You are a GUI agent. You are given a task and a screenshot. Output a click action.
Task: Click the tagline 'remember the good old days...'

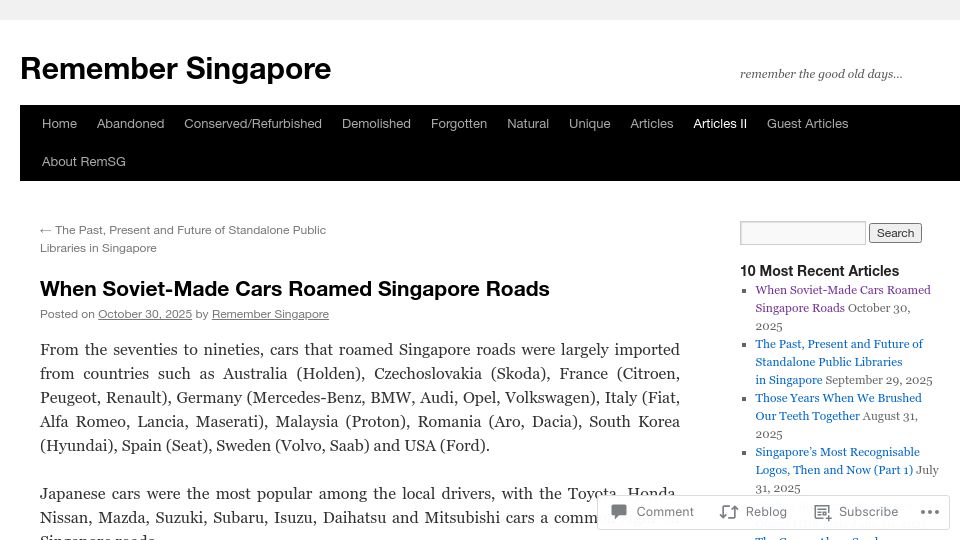(x=821, y=74)
